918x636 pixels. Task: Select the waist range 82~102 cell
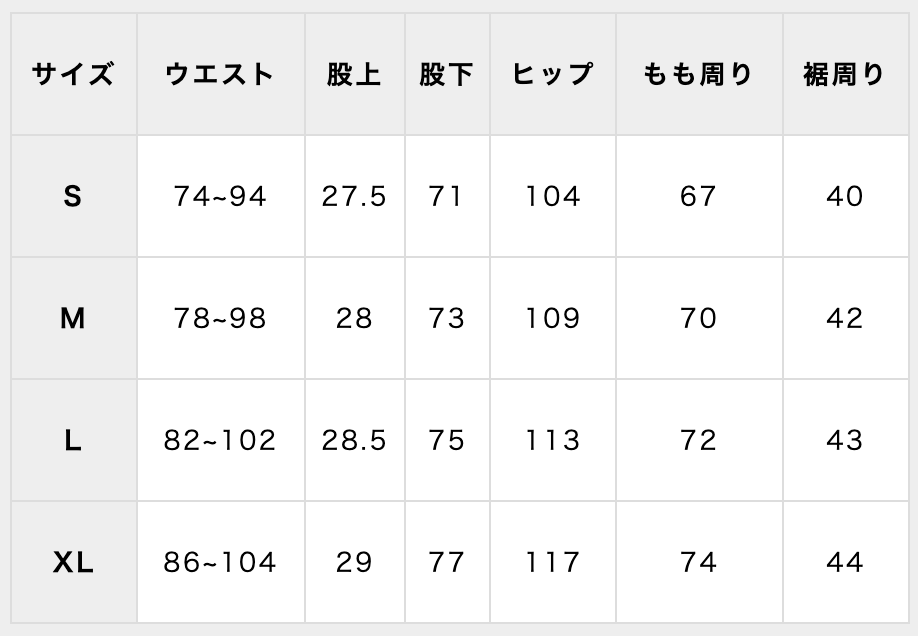click(220, 440)
